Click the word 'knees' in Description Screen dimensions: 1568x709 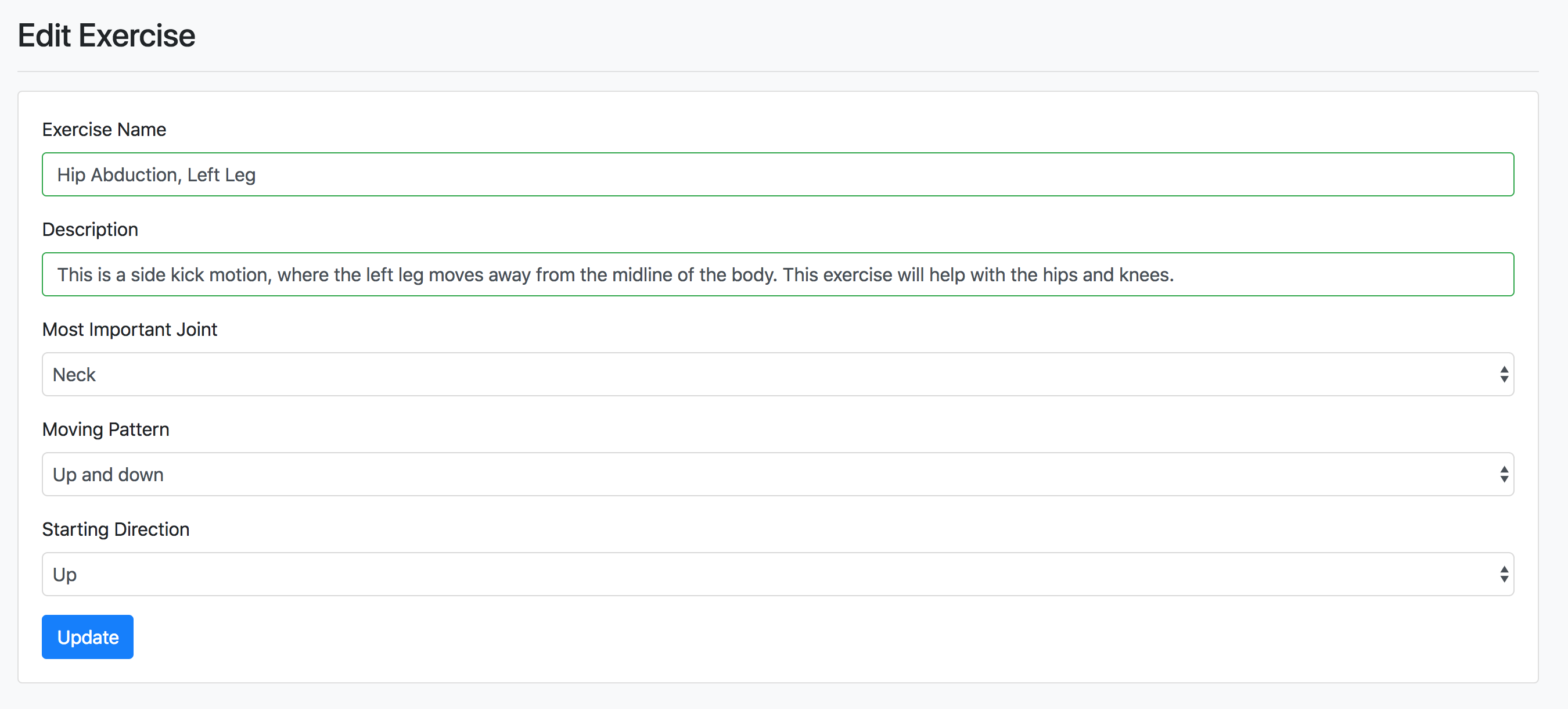[1143, 275]
